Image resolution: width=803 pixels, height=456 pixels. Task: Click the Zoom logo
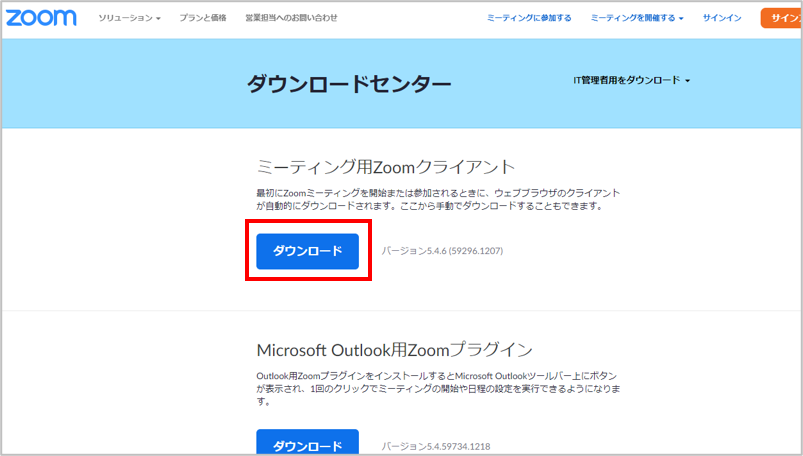[x=43, y=18]
